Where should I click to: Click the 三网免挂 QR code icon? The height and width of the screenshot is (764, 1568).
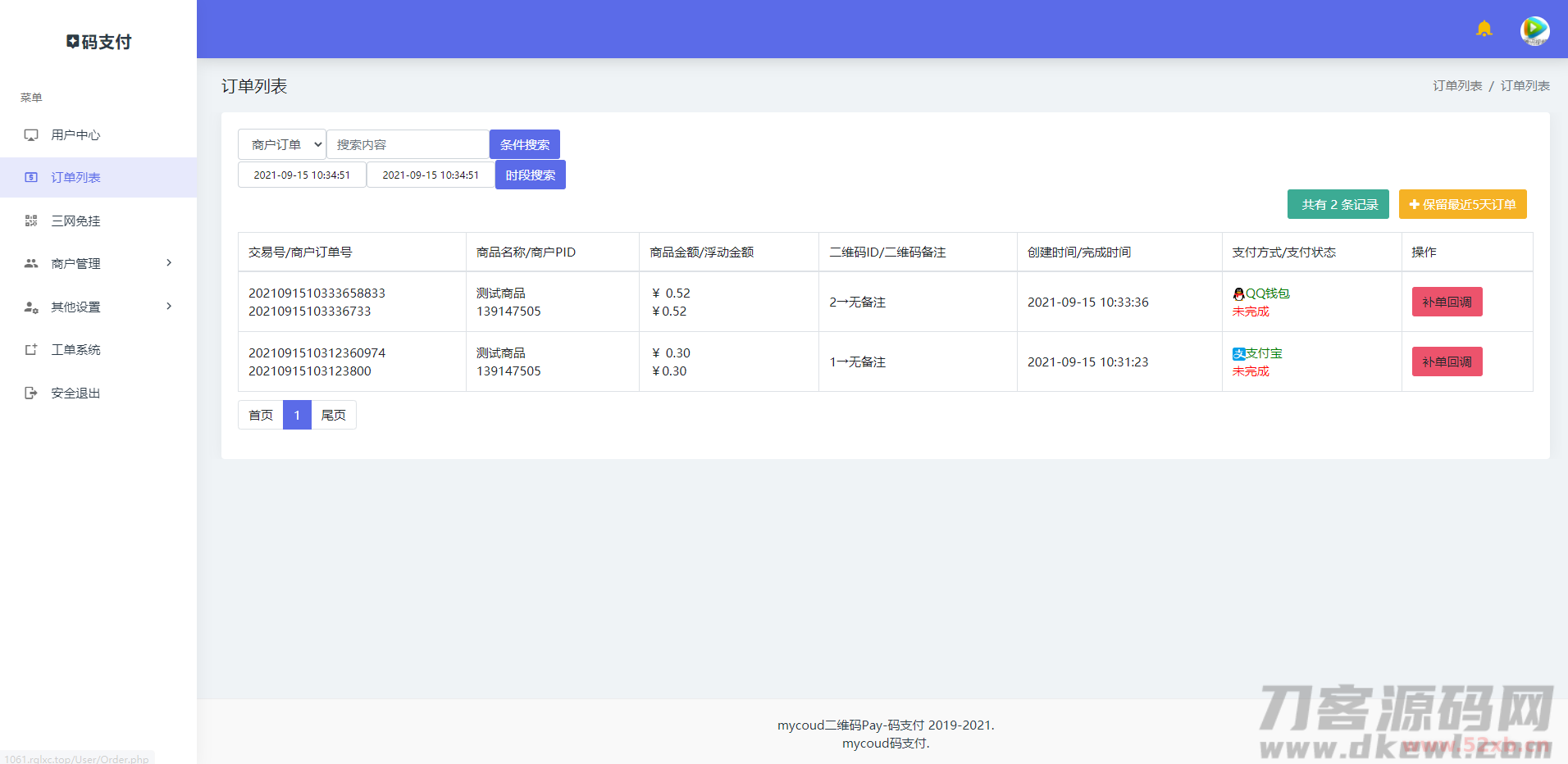coord(31,221)
